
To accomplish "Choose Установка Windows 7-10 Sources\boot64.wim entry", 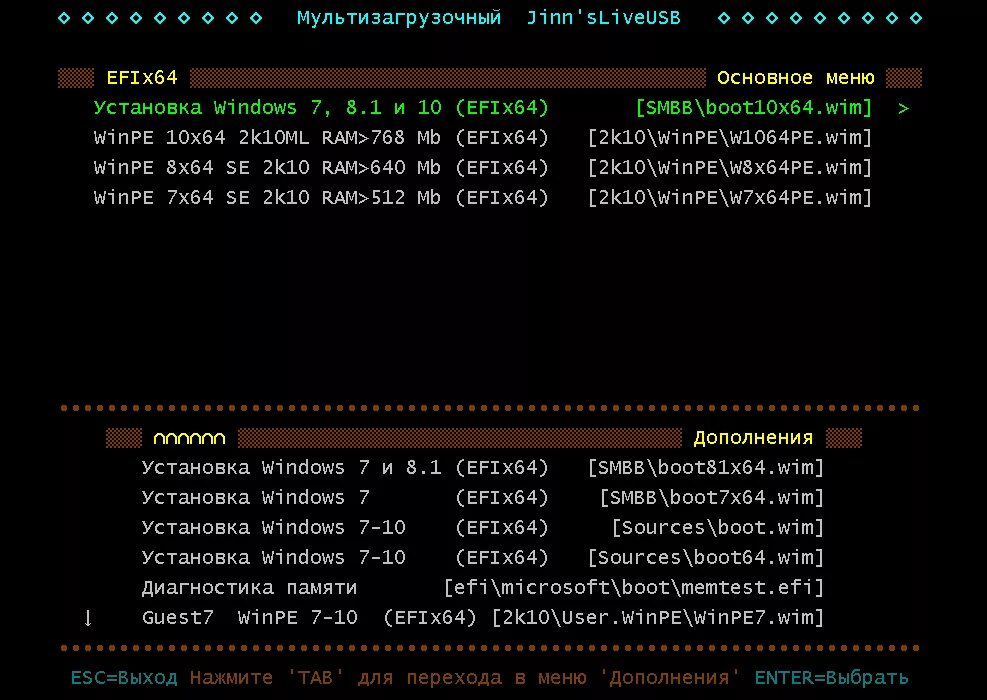I will pyautogui.click(x=483, y=558).
